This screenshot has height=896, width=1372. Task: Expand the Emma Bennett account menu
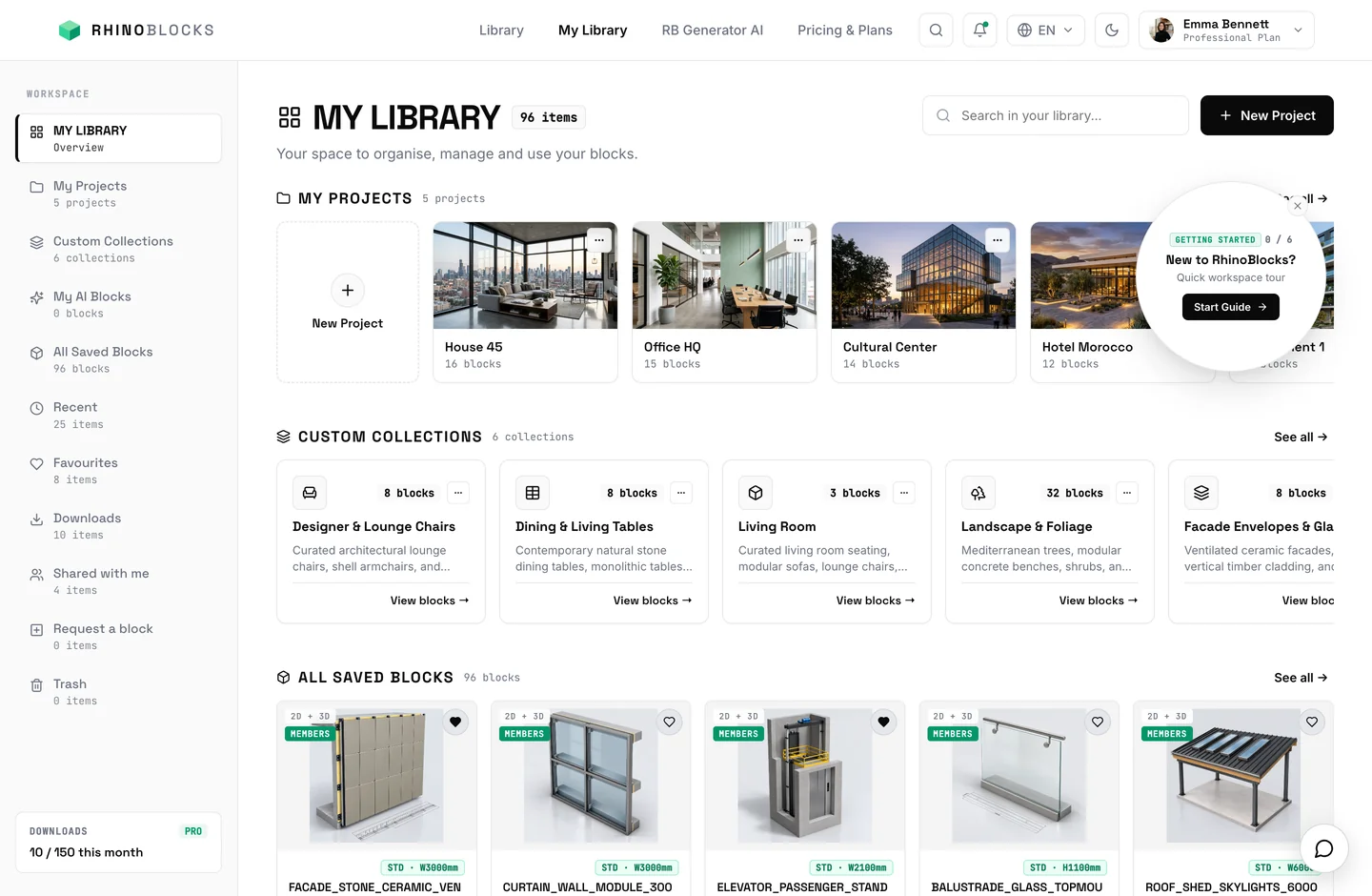click(x=1226, y=31)
